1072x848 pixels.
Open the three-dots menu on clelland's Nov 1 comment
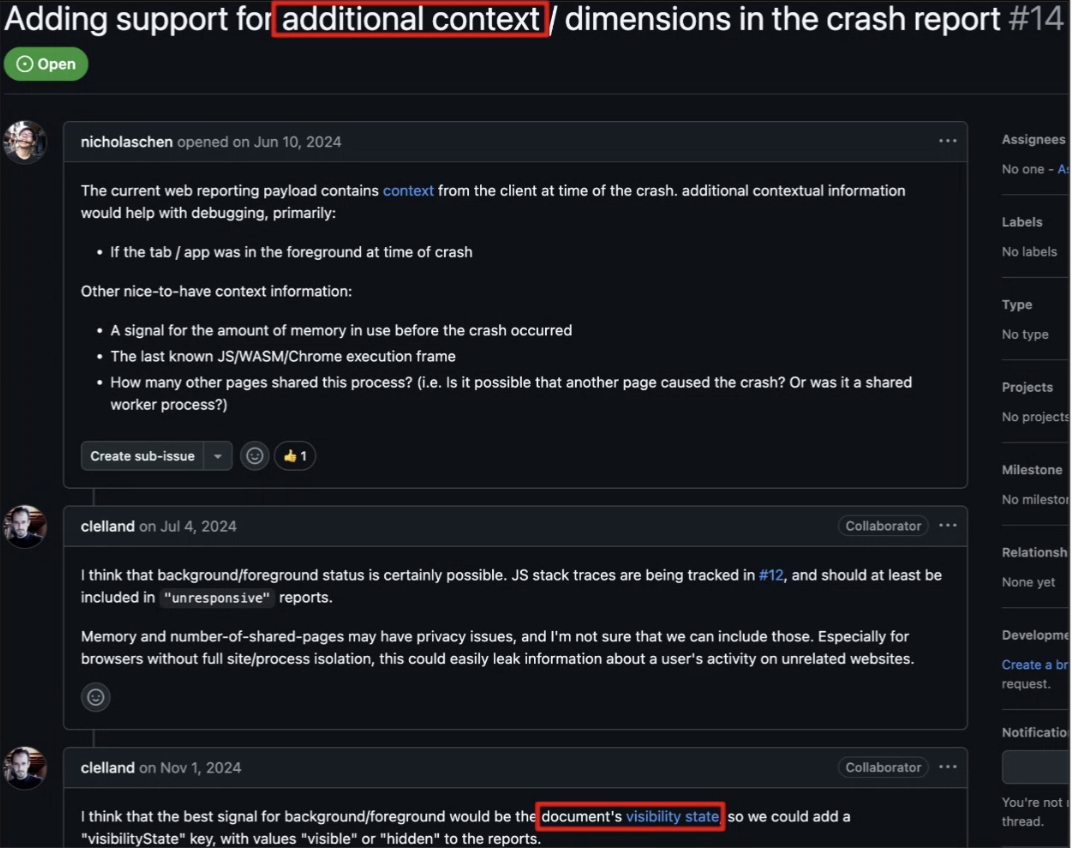pos(948,767)
